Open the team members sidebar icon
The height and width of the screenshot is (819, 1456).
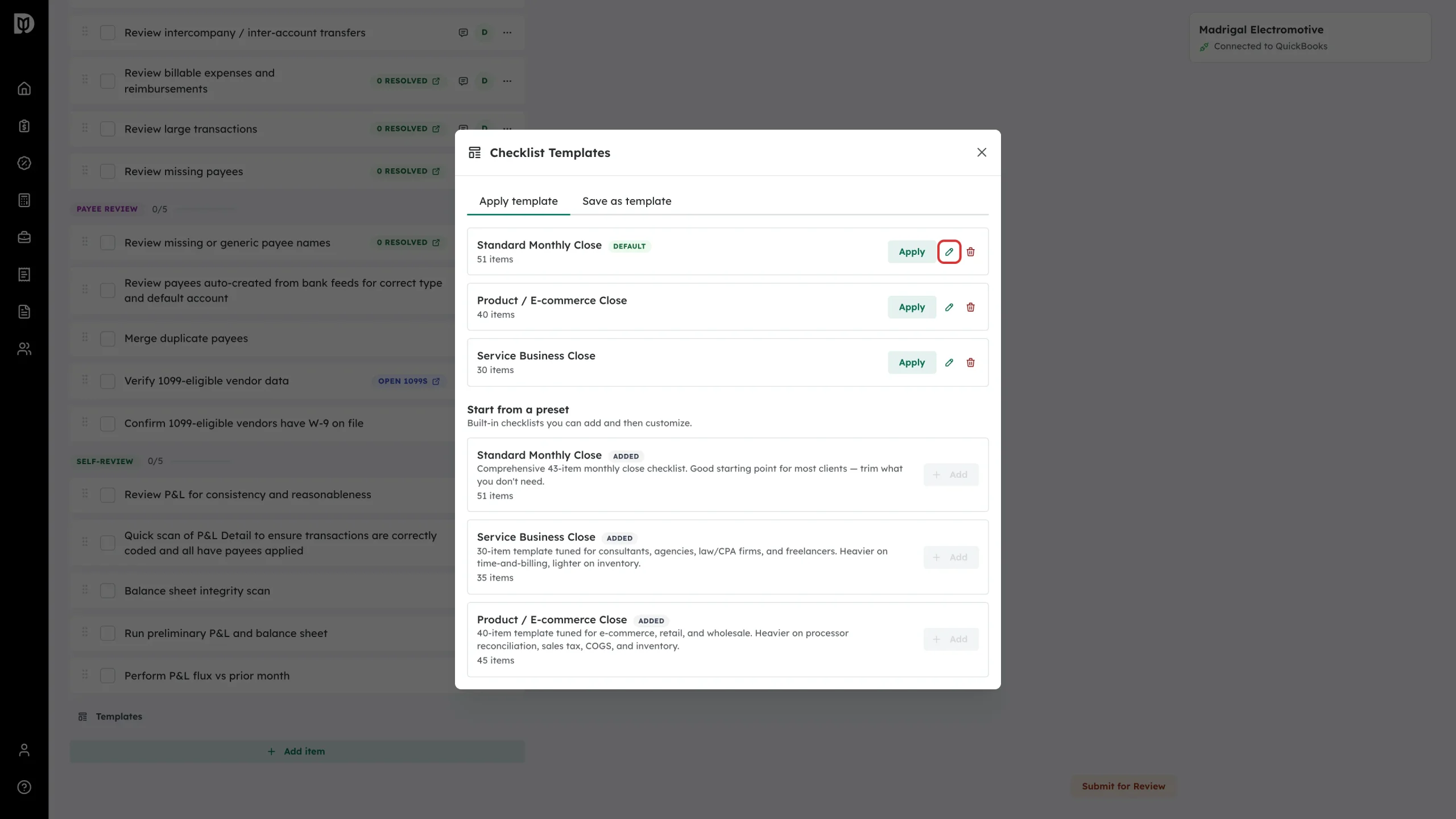pos(24,349)
